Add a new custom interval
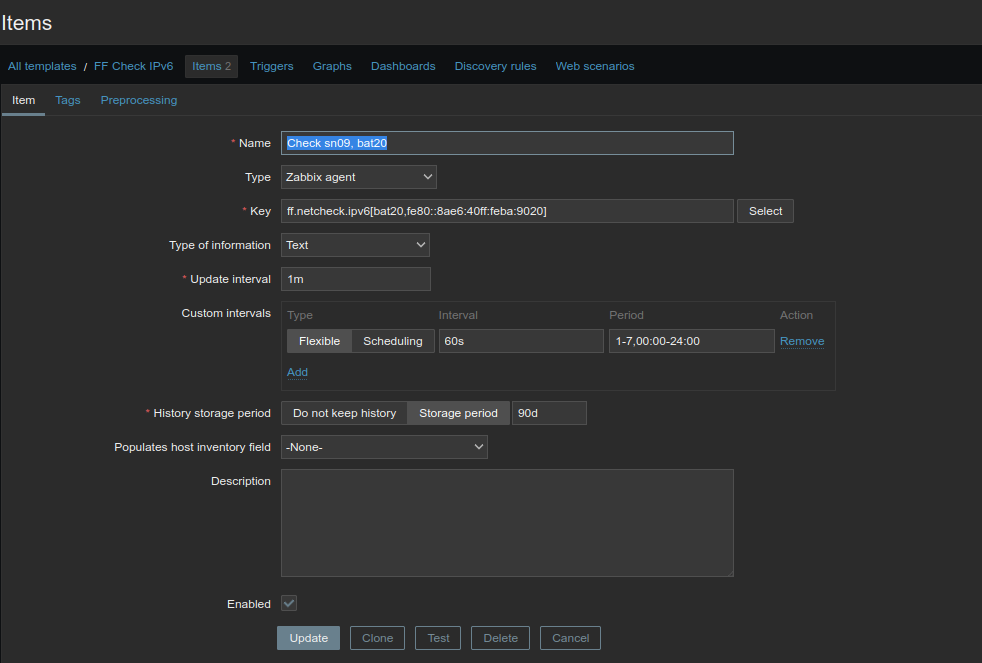 click(297, 372)
